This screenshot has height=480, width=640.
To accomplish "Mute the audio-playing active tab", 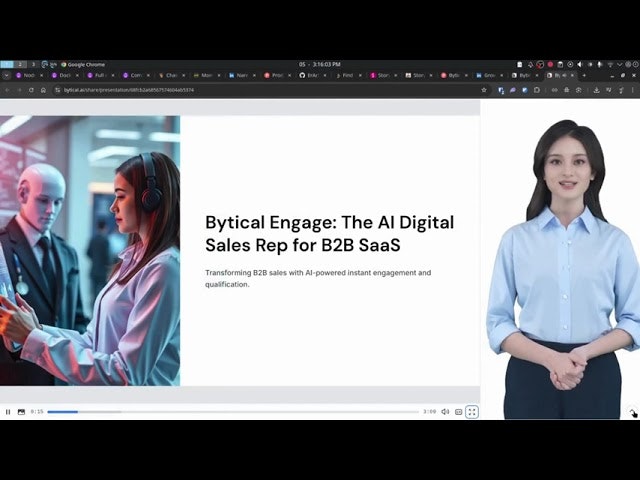I will click(x=564, y=76).
